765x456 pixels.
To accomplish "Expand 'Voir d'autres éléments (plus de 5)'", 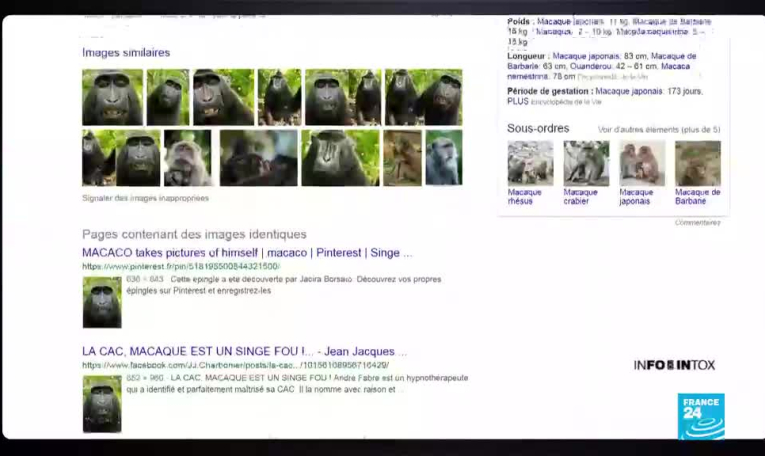I will pyautogui.click(x=658, y=130).
